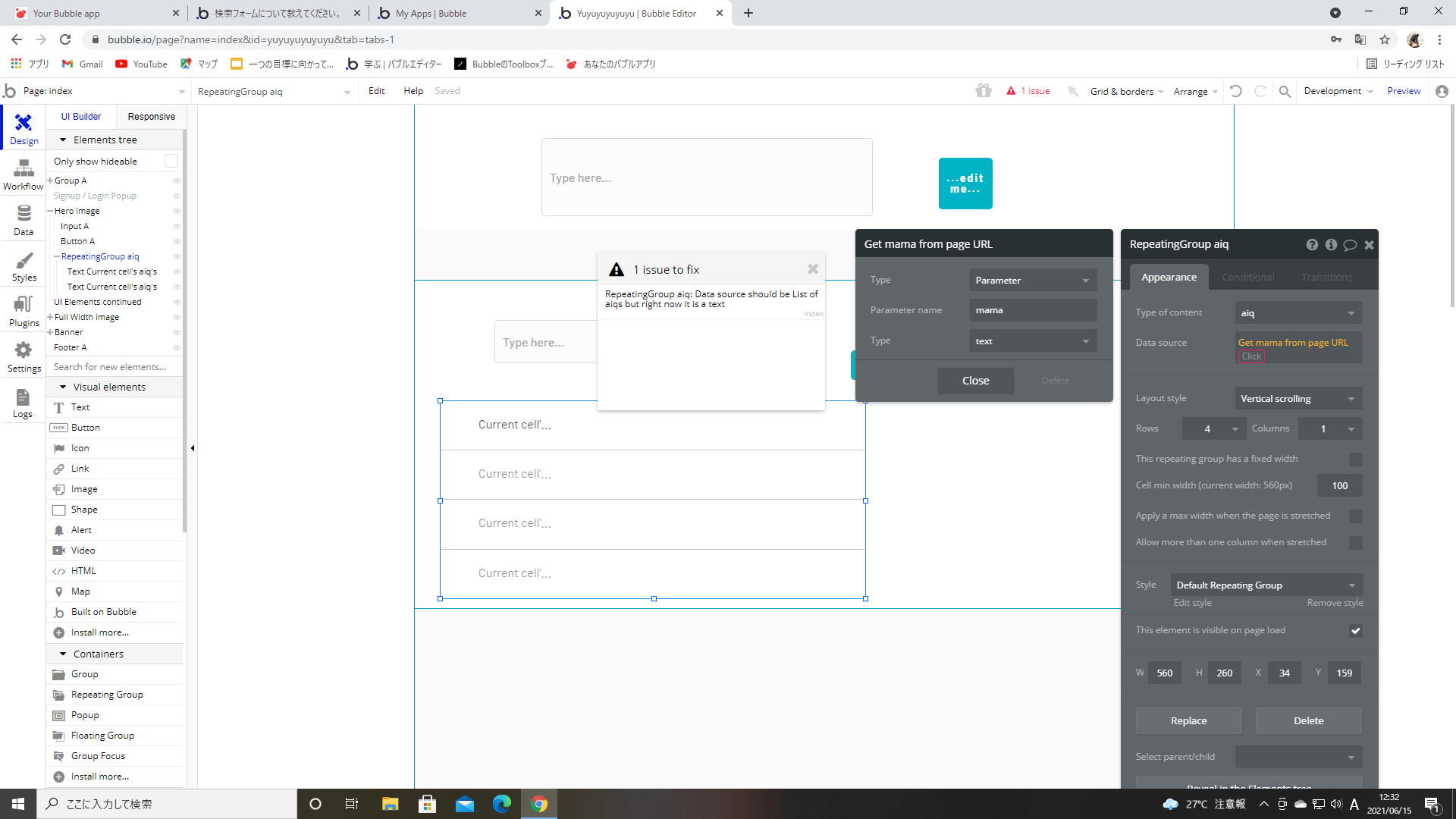Open the Type of content dropdown

click(1298, 313)
